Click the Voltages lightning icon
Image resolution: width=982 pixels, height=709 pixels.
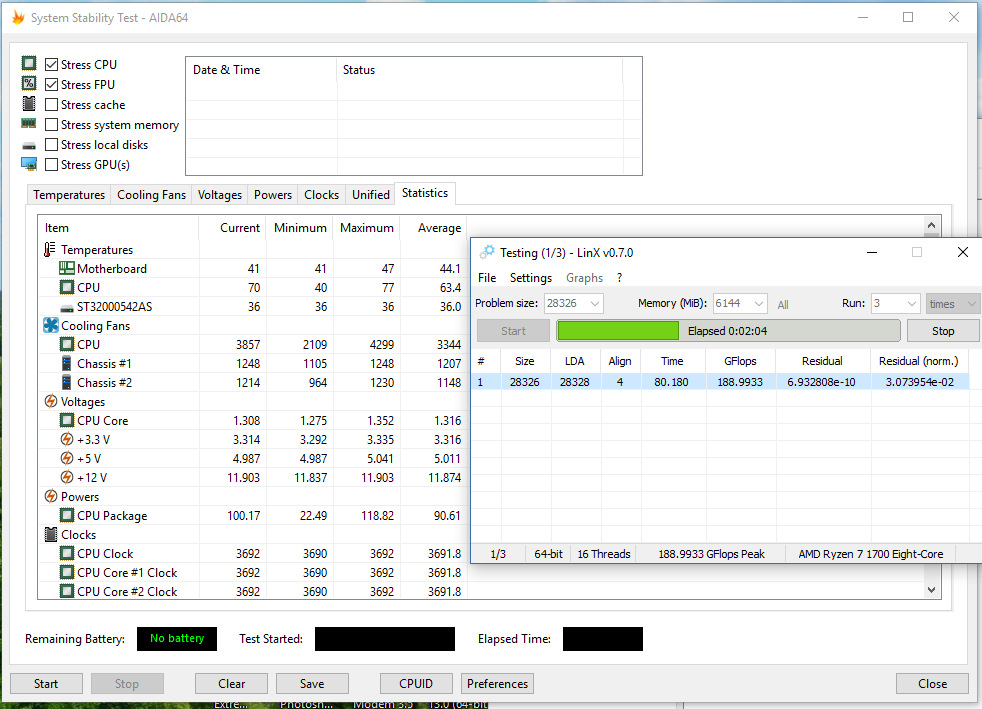click(51, 401)
